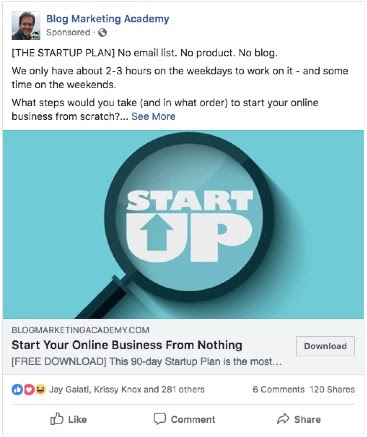View Jay Galati, Krissy Knox and 281 others
The image size is (367, 437).
point(127,389)
